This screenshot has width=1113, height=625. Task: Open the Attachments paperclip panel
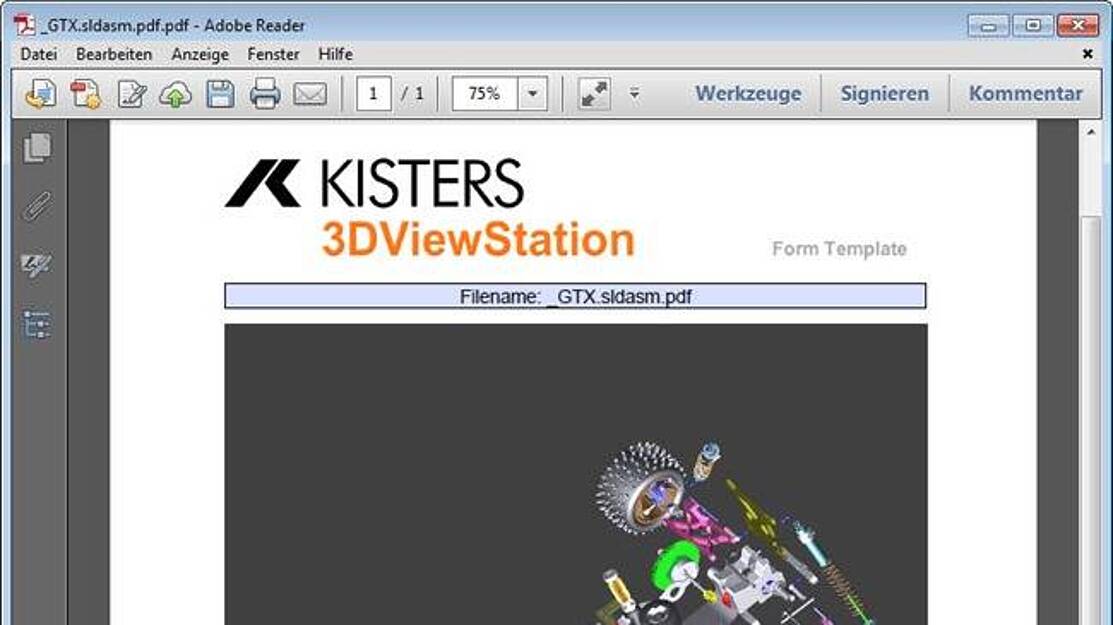coord(37,207)
